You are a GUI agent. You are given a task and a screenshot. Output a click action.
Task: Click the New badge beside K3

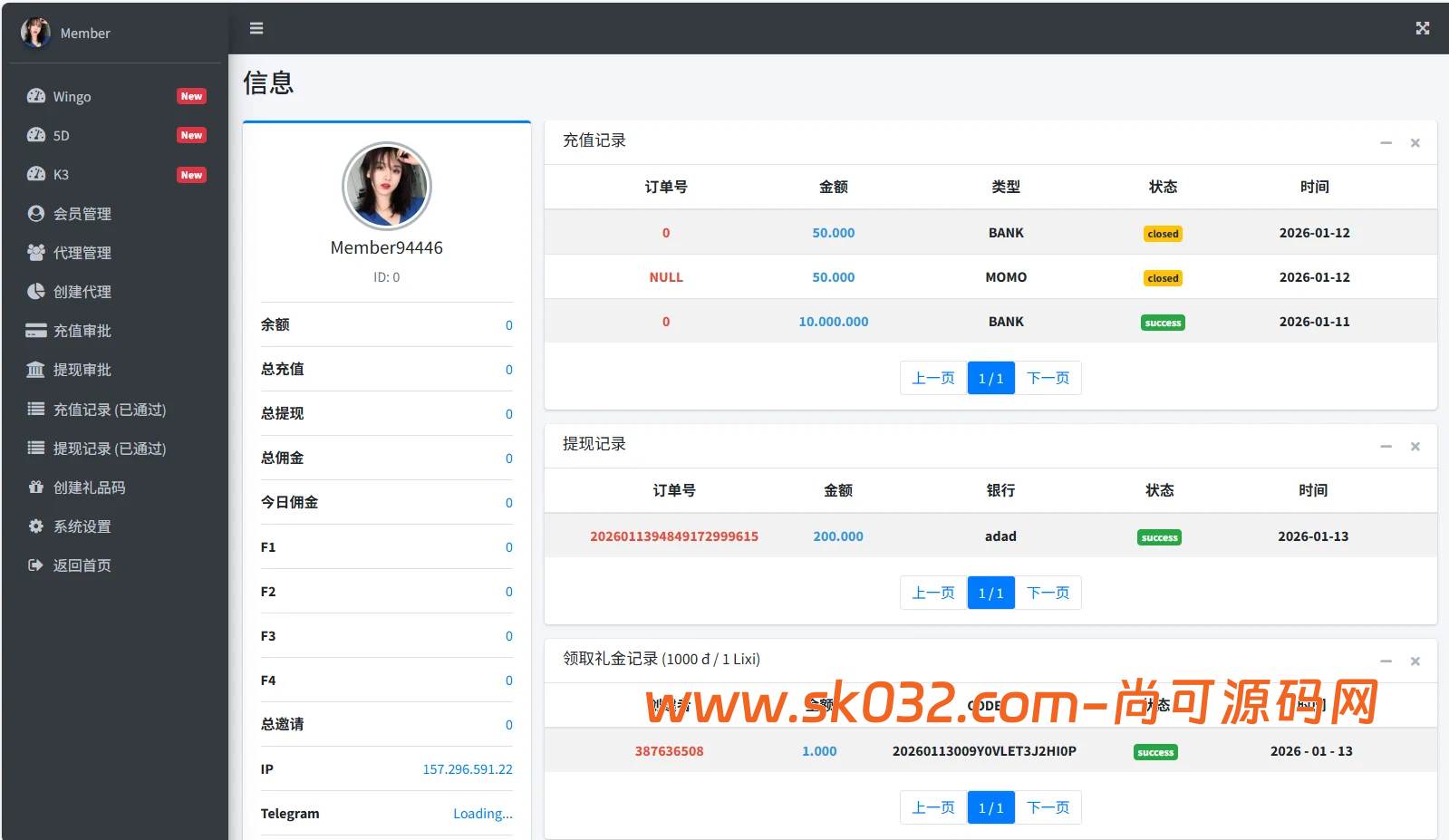pos(191,175)
